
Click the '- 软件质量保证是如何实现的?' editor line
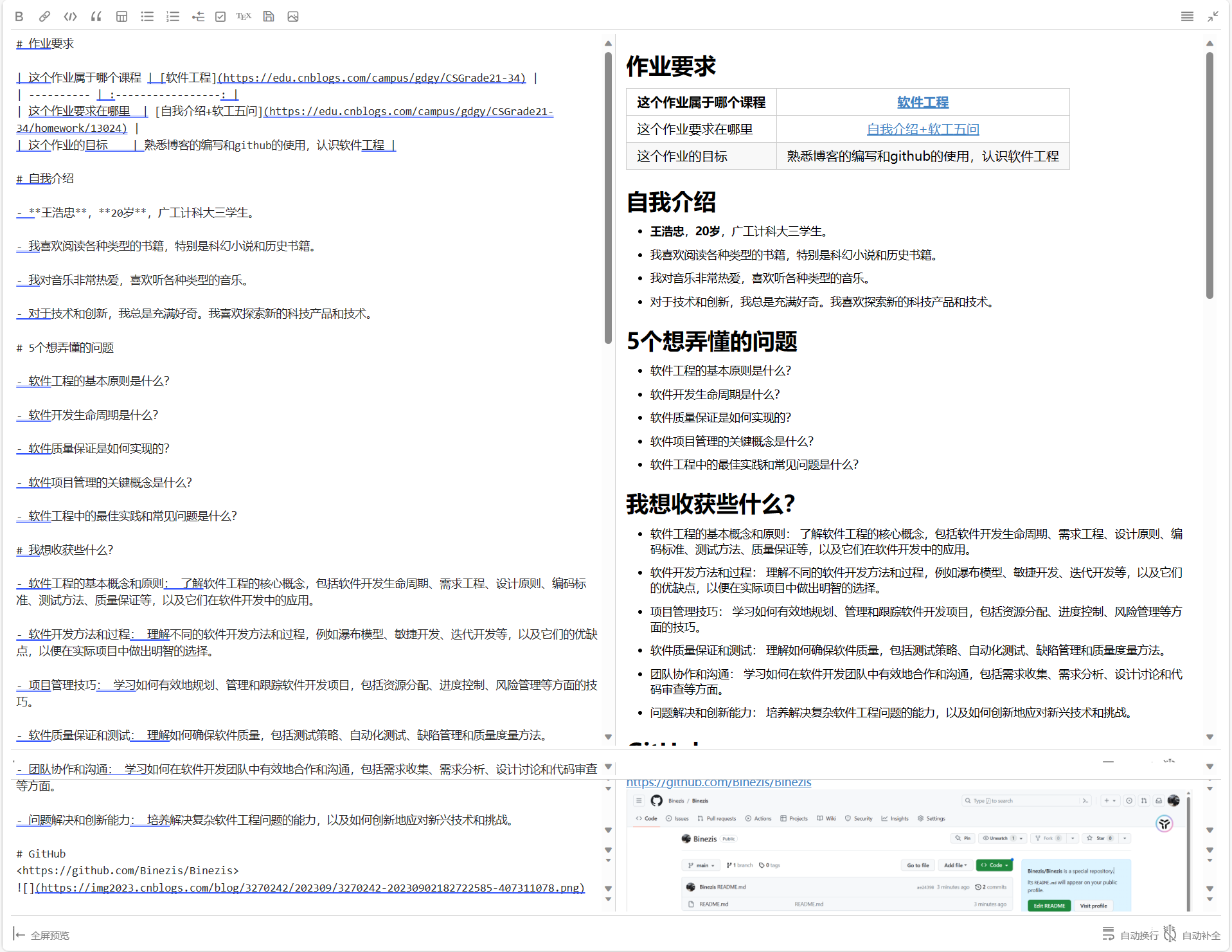point(93,449)
